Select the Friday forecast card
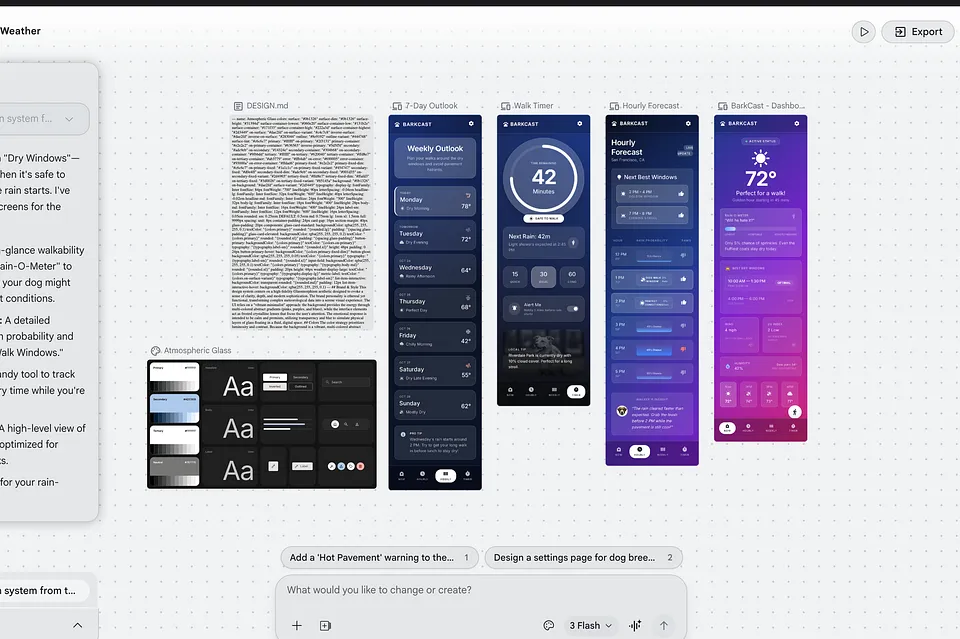Image resolution: width=960 pixels, height=639 pixels. (x=435, y=337)
